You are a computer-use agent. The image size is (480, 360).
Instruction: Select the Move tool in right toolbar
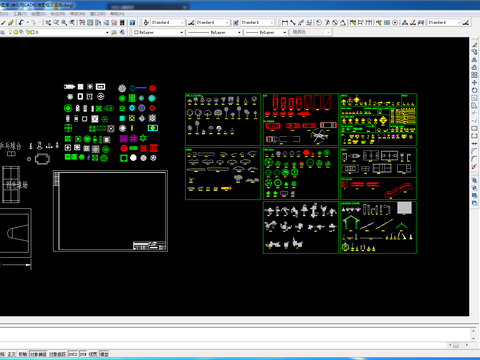coord(474,82)
